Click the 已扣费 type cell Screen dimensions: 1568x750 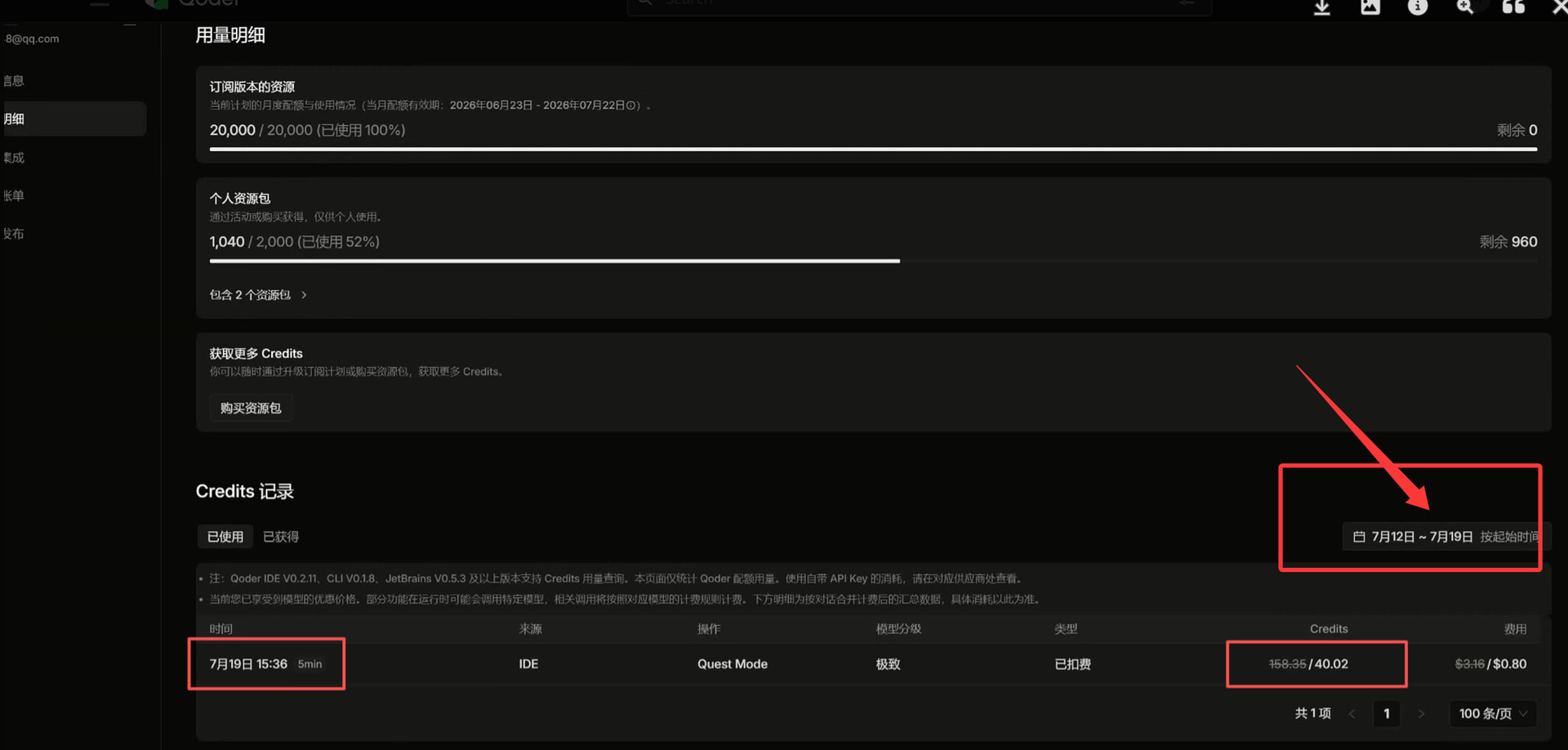tap(1072, 664)
